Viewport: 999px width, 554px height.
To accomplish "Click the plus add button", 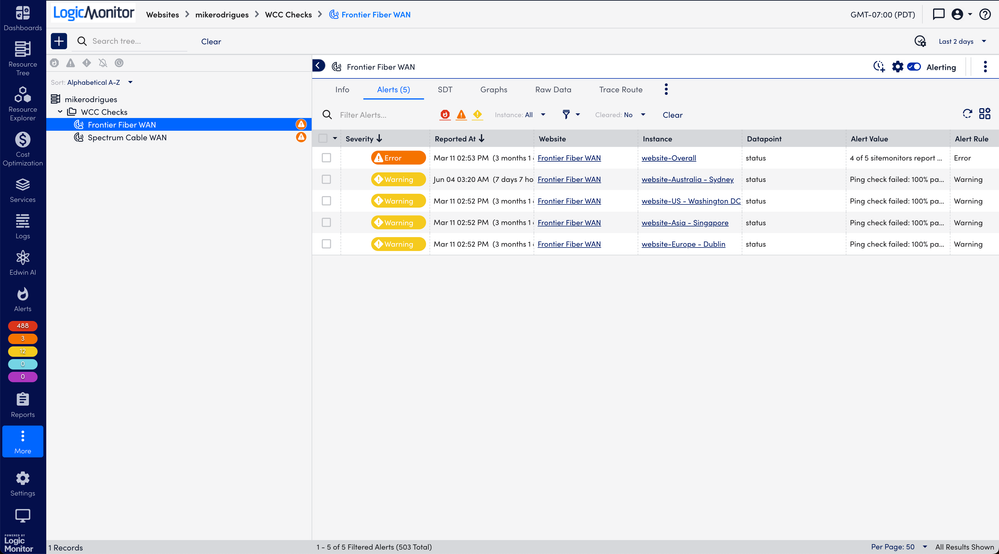I will 59,41.
